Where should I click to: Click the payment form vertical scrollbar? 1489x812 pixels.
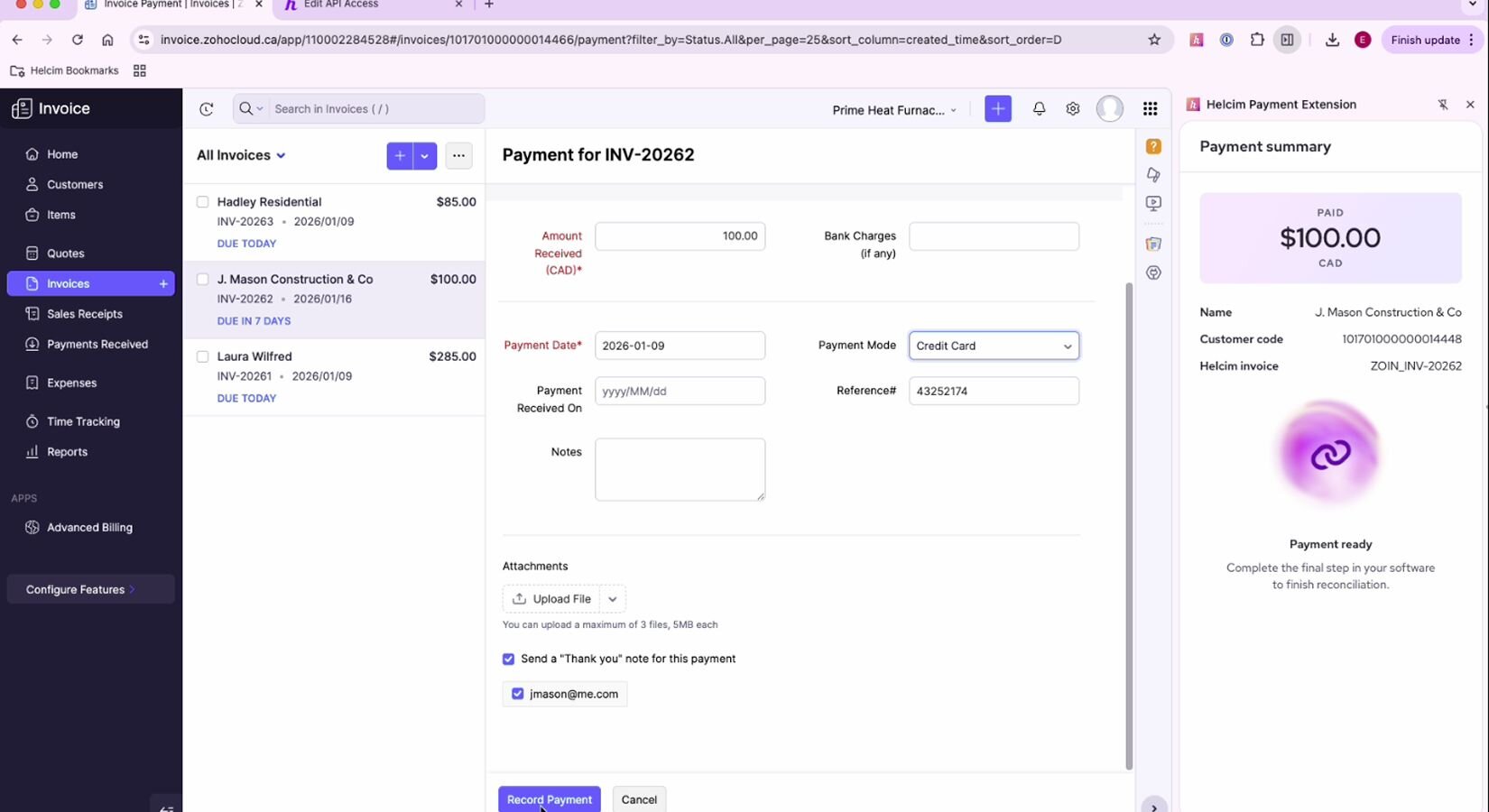tap(1128, 523)
